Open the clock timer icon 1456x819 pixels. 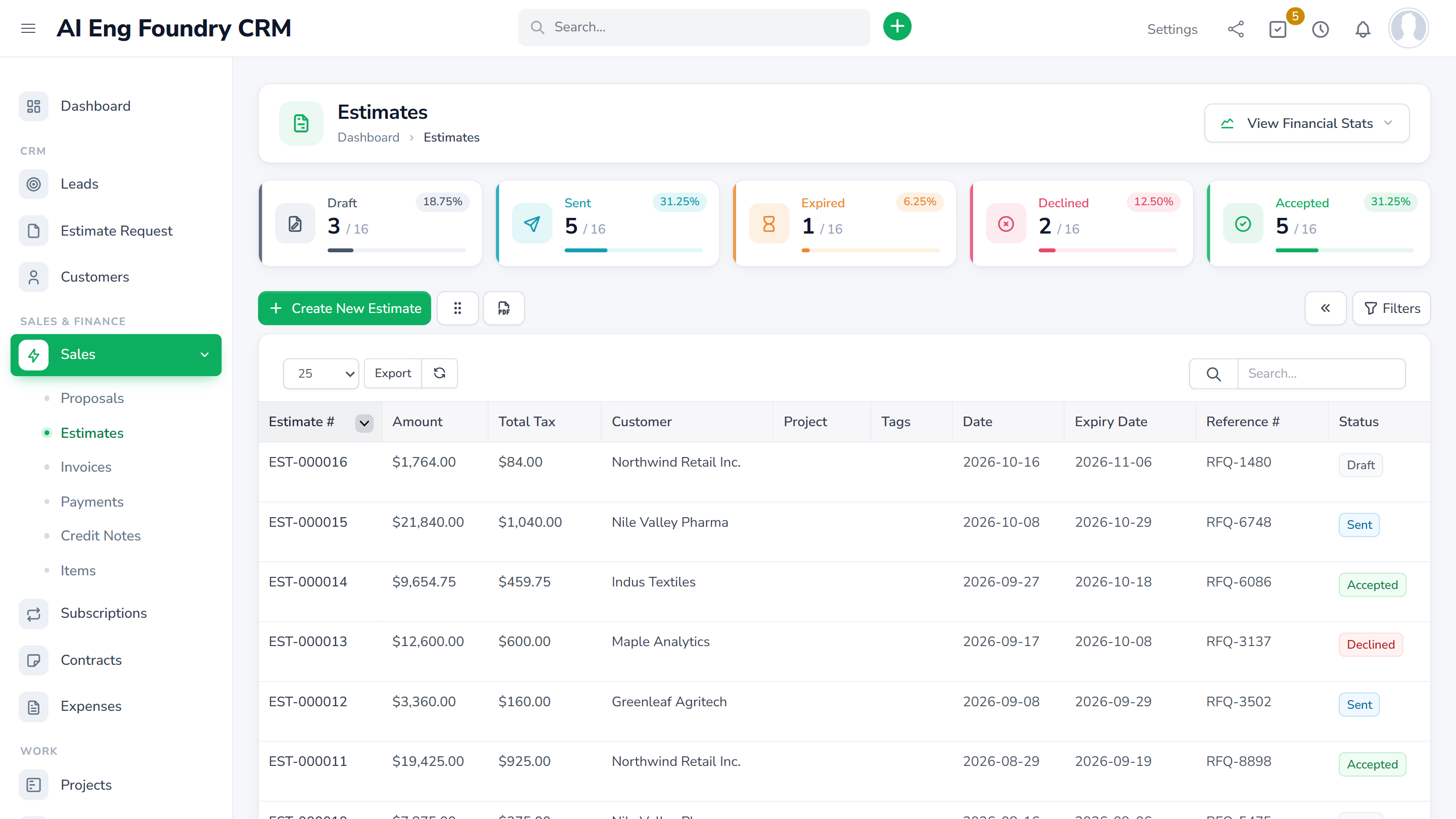click(x=1321, y=29)
